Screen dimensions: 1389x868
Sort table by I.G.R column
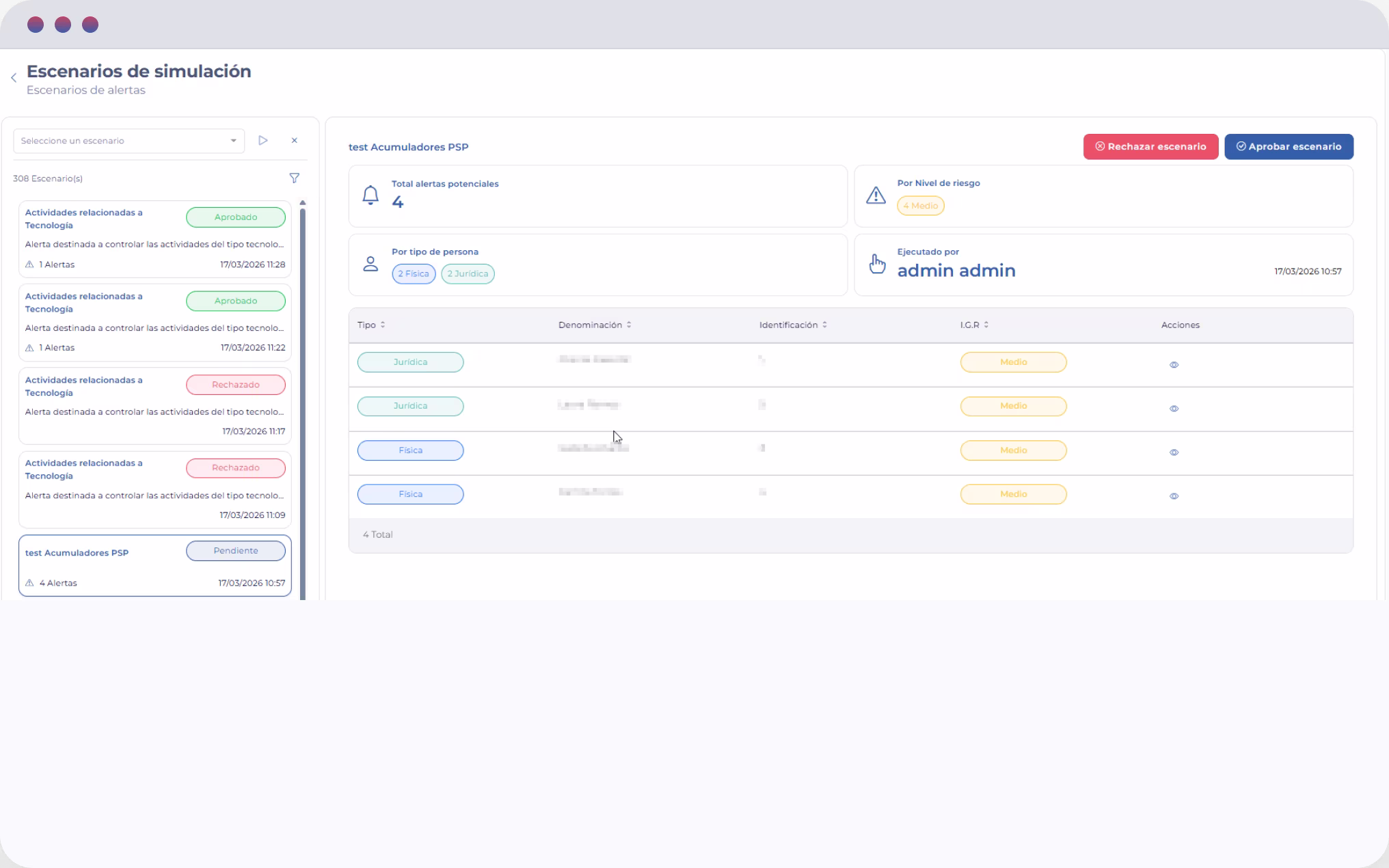click(x=974, y=325)
